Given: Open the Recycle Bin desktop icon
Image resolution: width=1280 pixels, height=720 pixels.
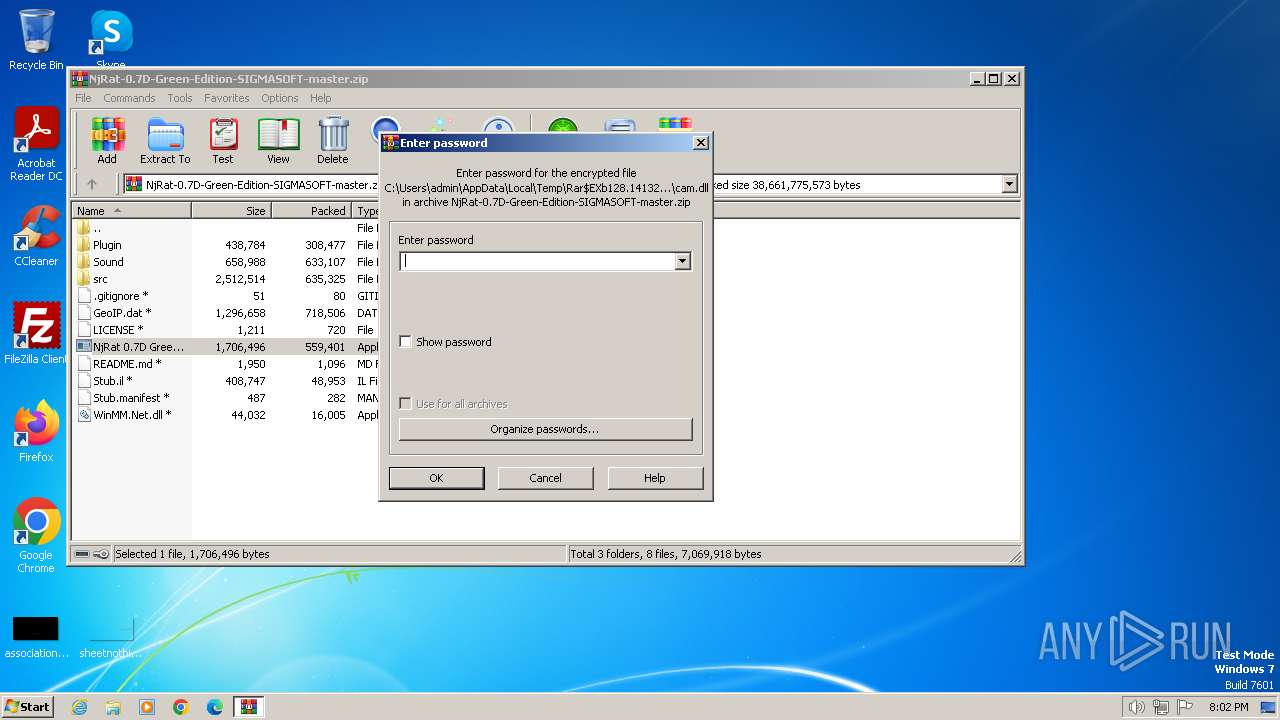Looking at the screenshot, I should point(36,40).
